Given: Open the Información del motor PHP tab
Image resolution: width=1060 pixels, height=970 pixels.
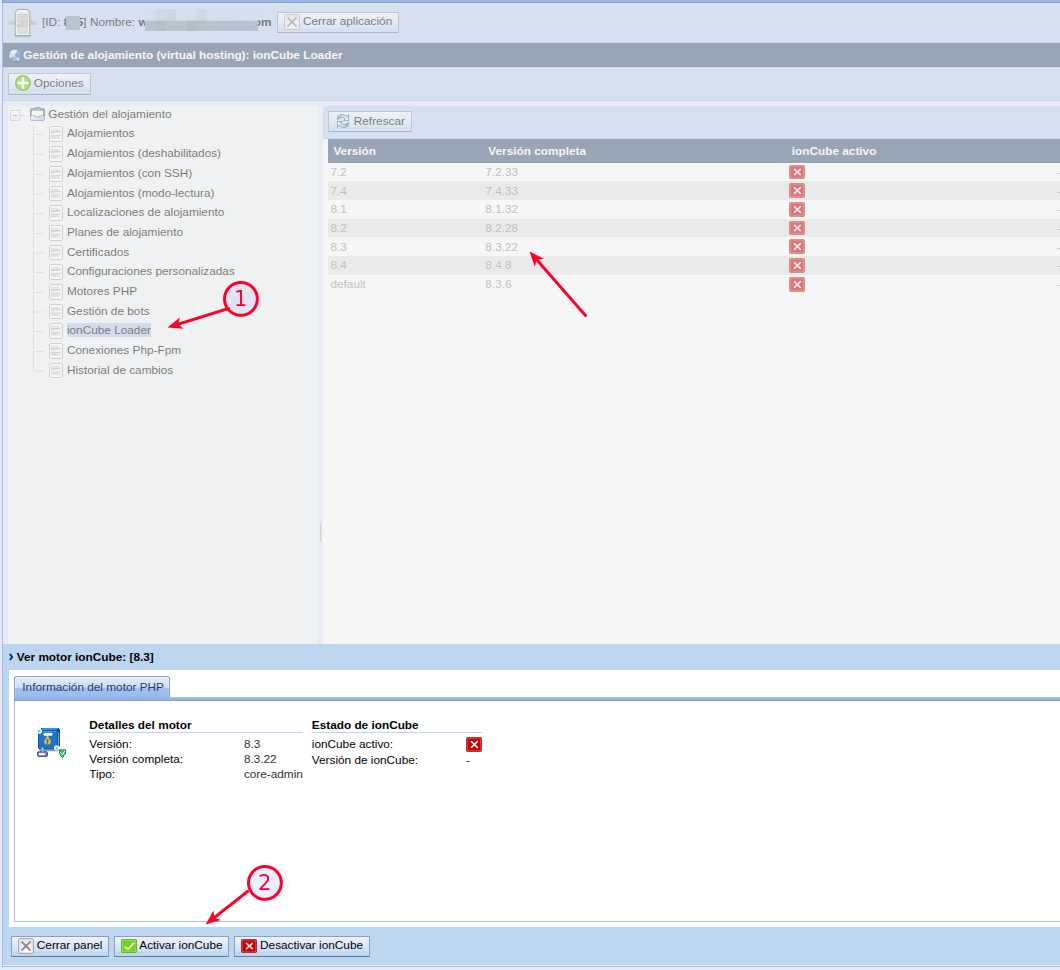Looking at the screenshot, I should (92, 687).
